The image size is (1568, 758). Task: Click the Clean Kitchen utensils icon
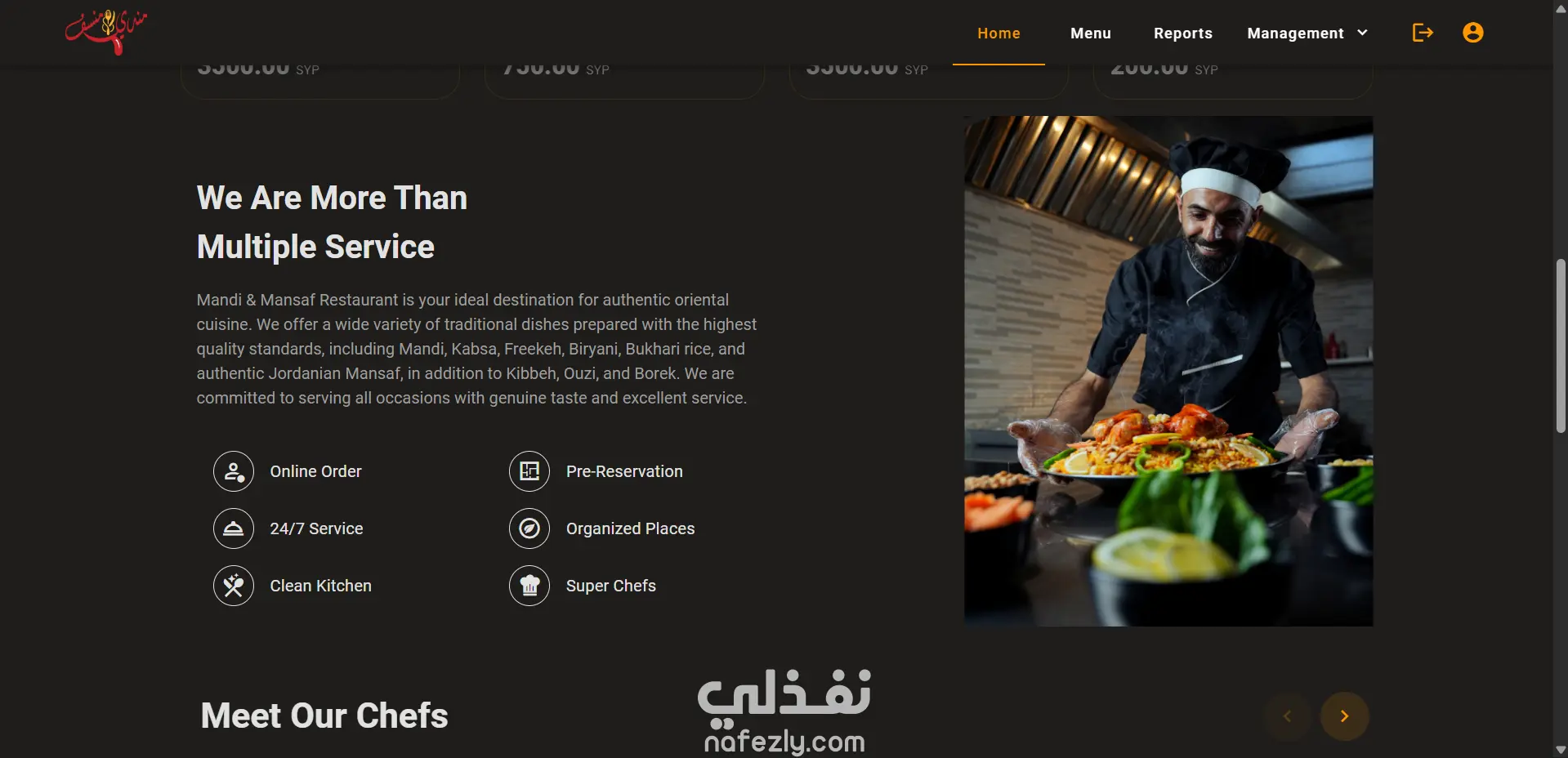click(234, 586)
